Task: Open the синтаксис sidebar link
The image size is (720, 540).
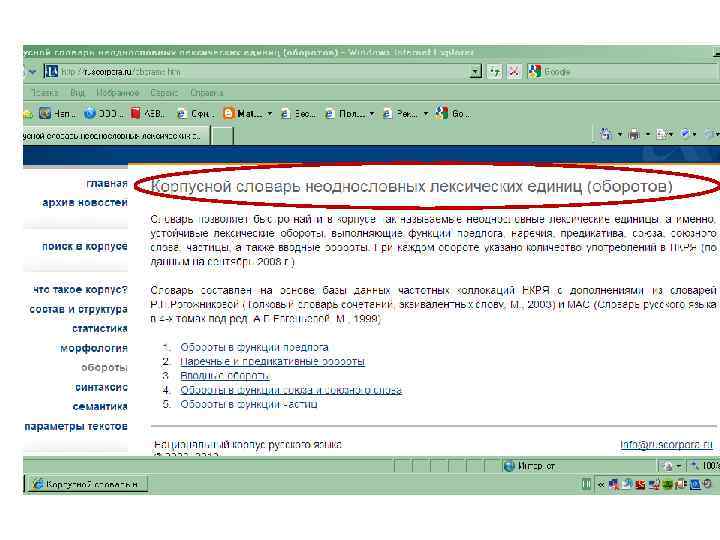Action: tap(101, 387)
